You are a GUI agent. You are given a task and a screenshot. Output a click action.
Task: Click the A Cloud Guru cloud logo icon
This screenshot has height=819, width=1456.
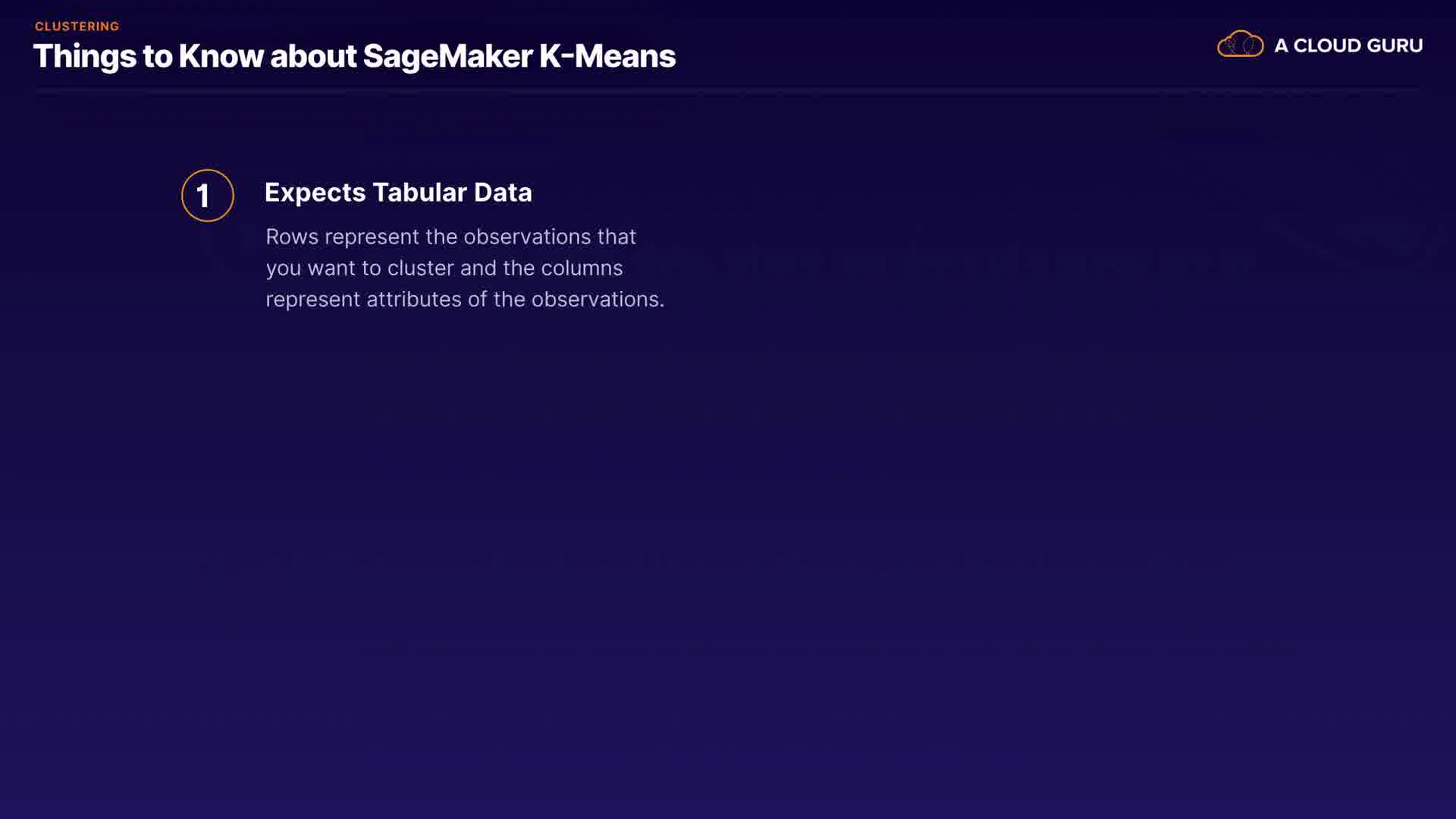(1240, 45)
